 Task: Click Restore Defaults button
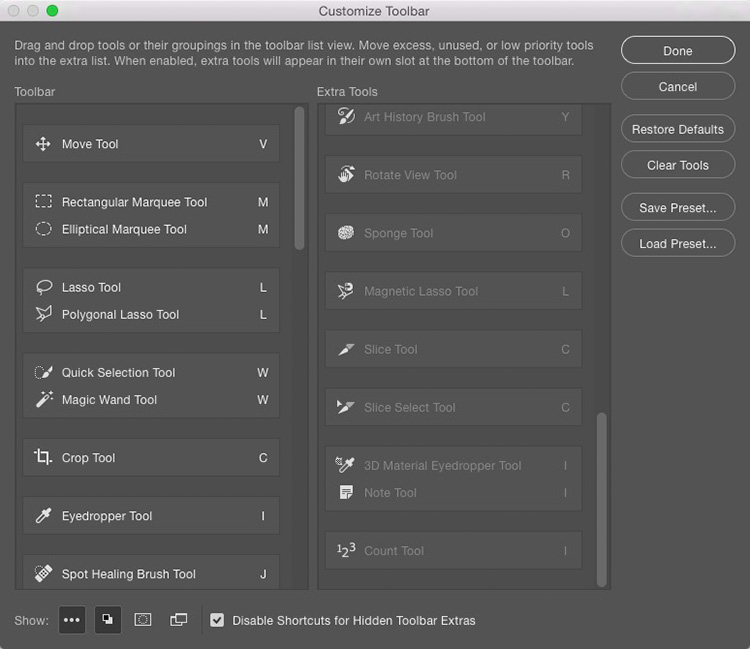[x=677, y=130]
